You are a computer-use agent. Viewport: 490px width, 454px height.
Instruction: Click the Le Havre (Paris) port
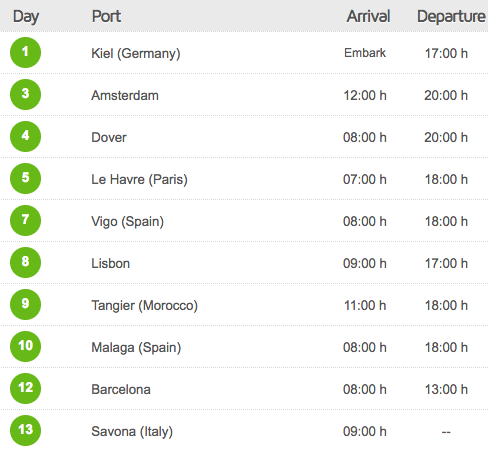click(139, 180)
